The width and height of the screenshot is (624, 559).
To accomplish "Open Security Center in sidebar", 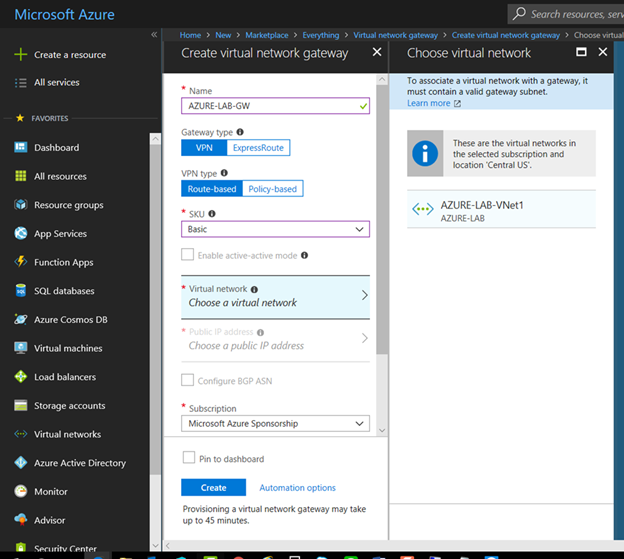I will (65, 548).
